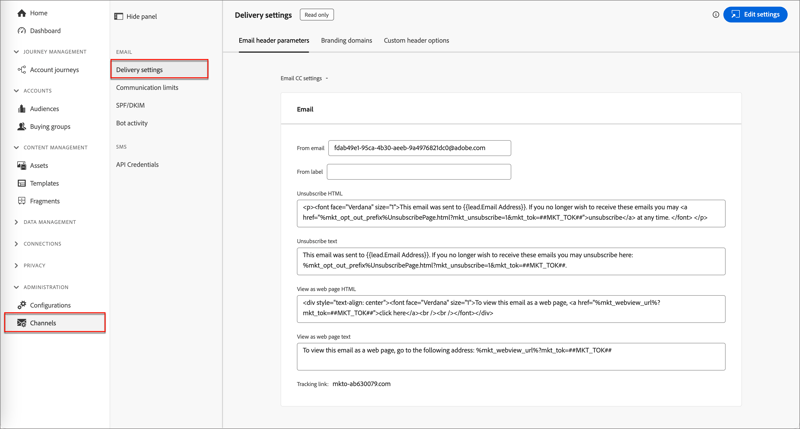Click the Buying groups icon
This screenshot has width=800, height=429.
[22, 127]
